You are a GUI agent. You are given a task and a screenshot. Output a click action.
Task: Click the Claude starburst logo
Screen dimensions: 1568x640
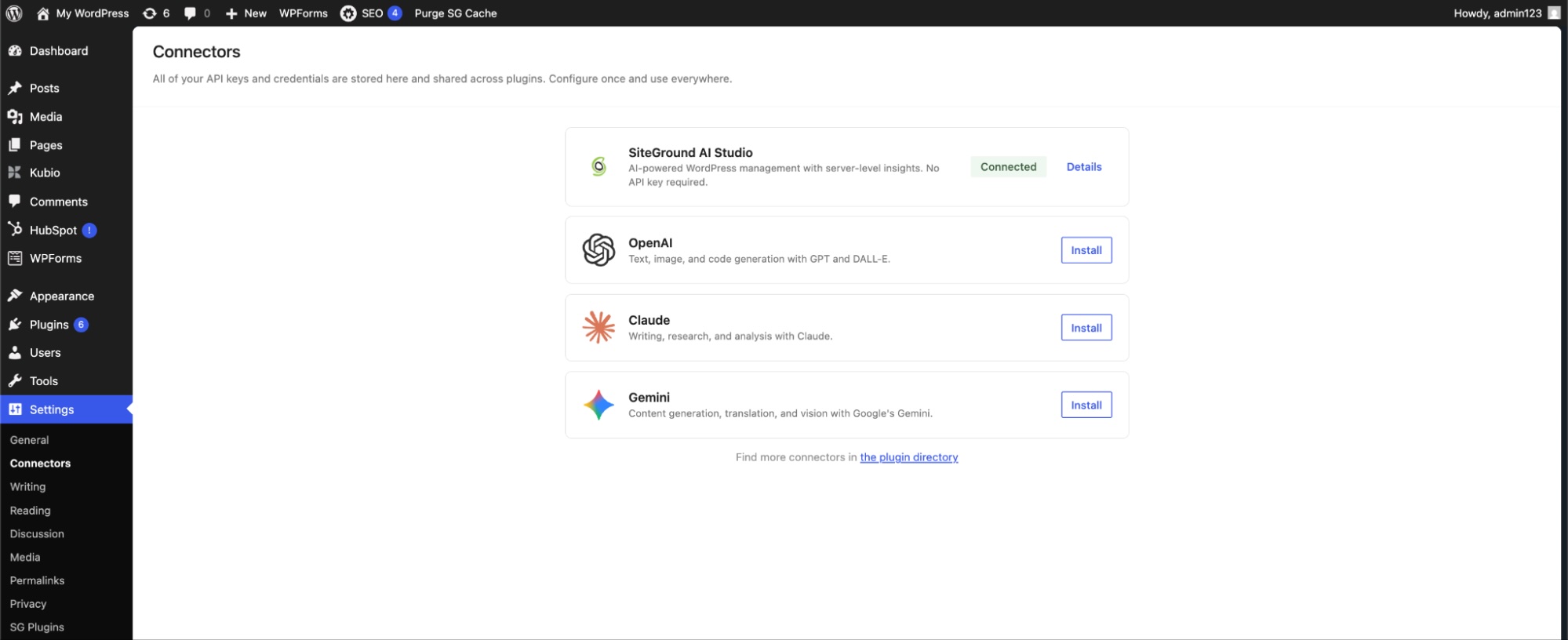pyautogui.click(x=598, y=327)
